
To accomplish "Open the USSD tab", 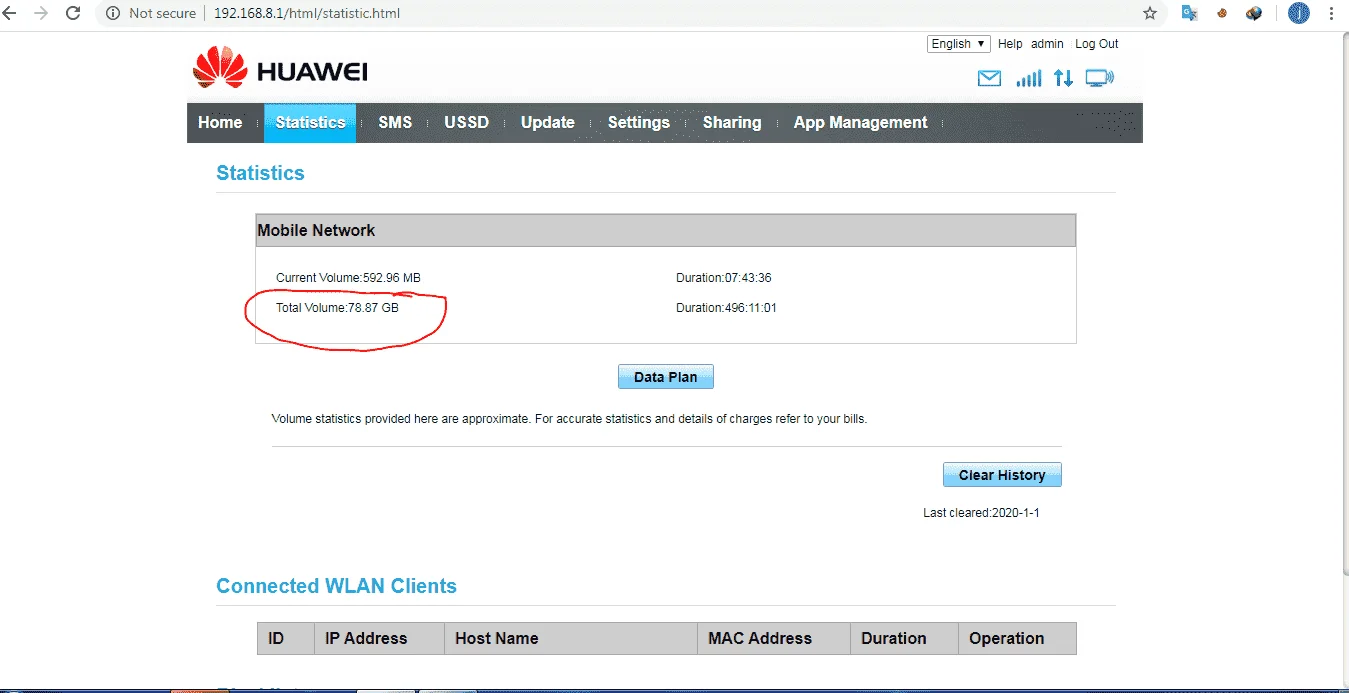I will (467, 123).
